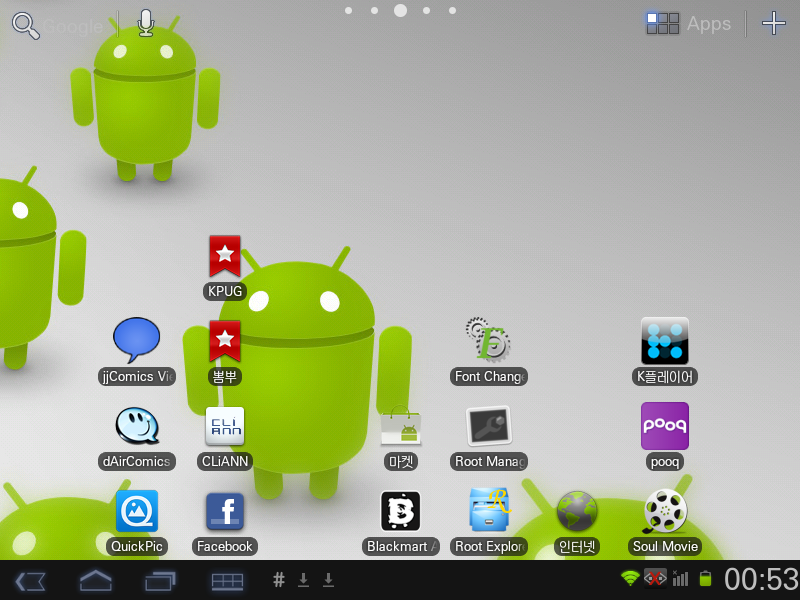
Task: Open the first download notification icon
Action: click(304, 580)
